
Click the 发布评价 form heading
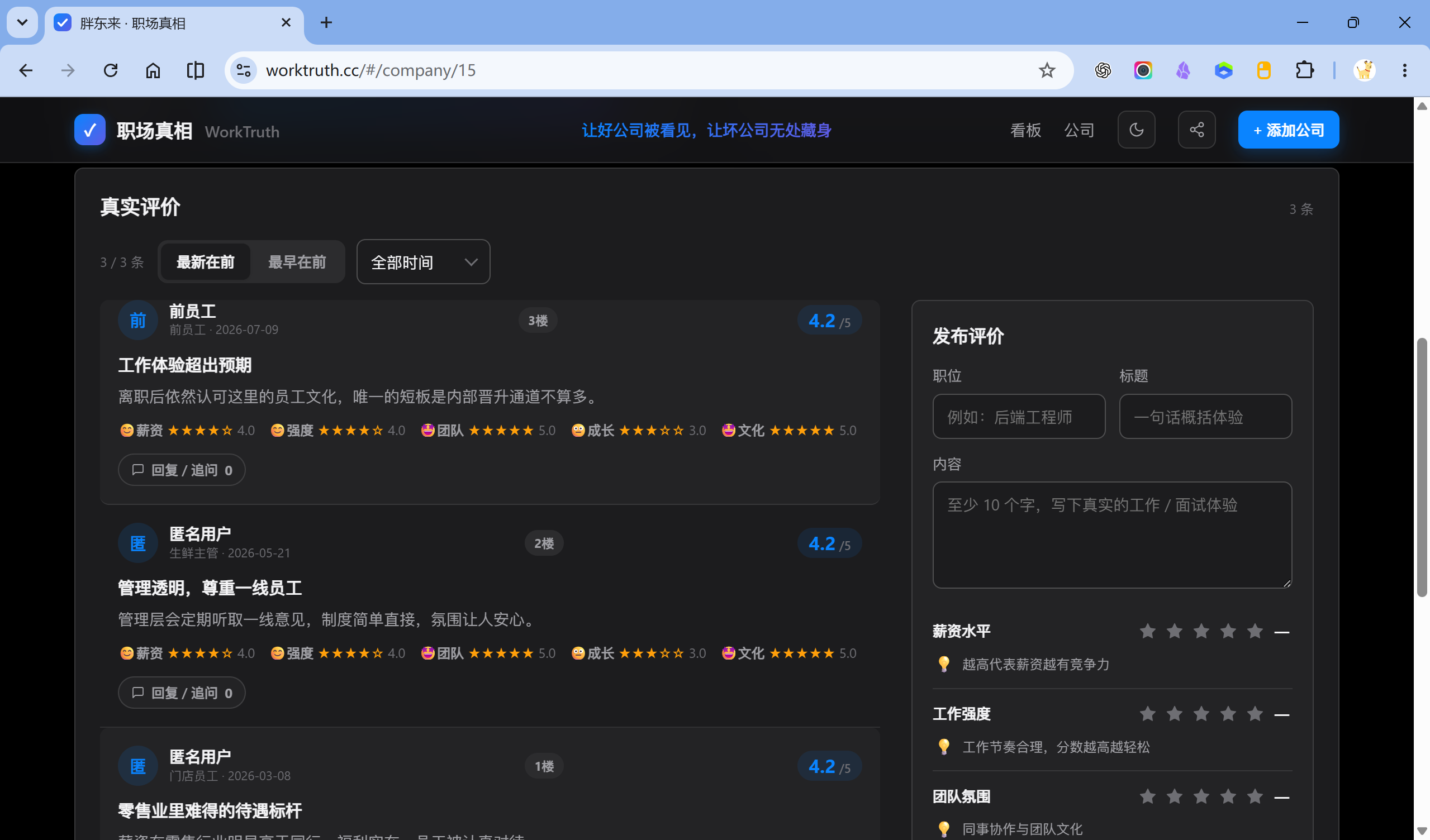968,336
